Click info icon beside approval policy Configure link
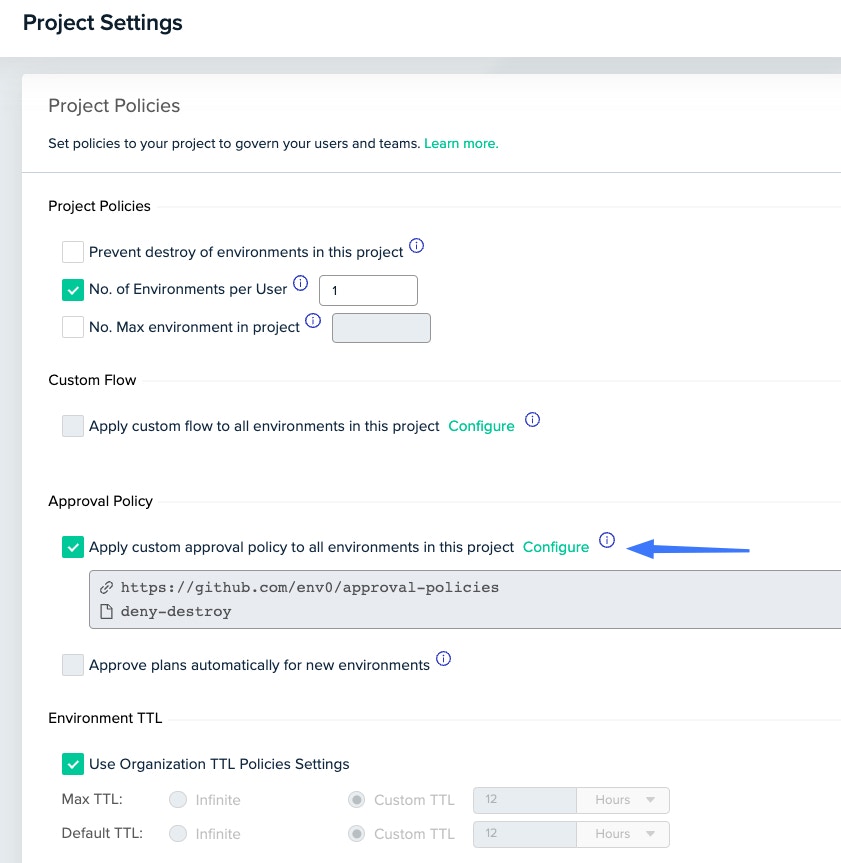 click(607, 540)
